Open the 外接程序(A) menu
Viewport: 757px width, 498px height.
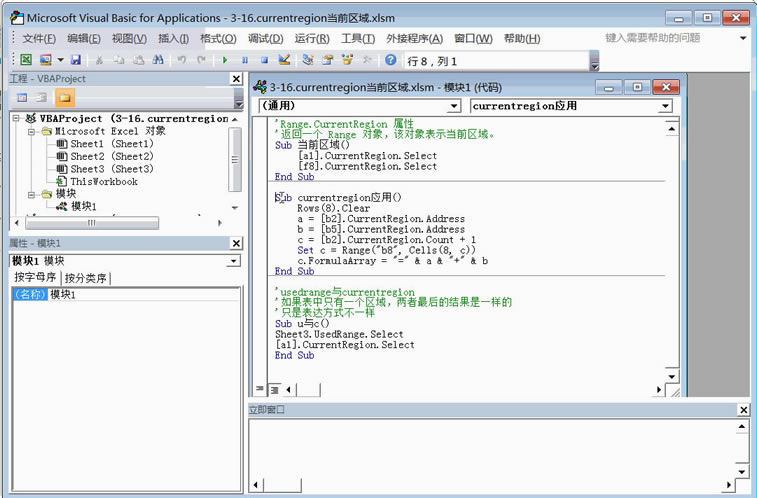click(414, 39)
